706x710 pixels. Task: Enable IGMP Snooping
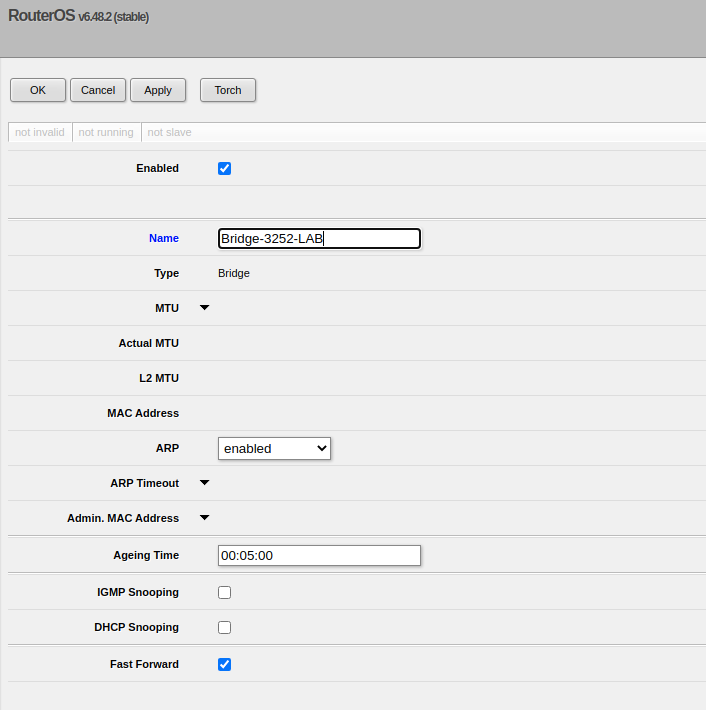tap(224, 592)
